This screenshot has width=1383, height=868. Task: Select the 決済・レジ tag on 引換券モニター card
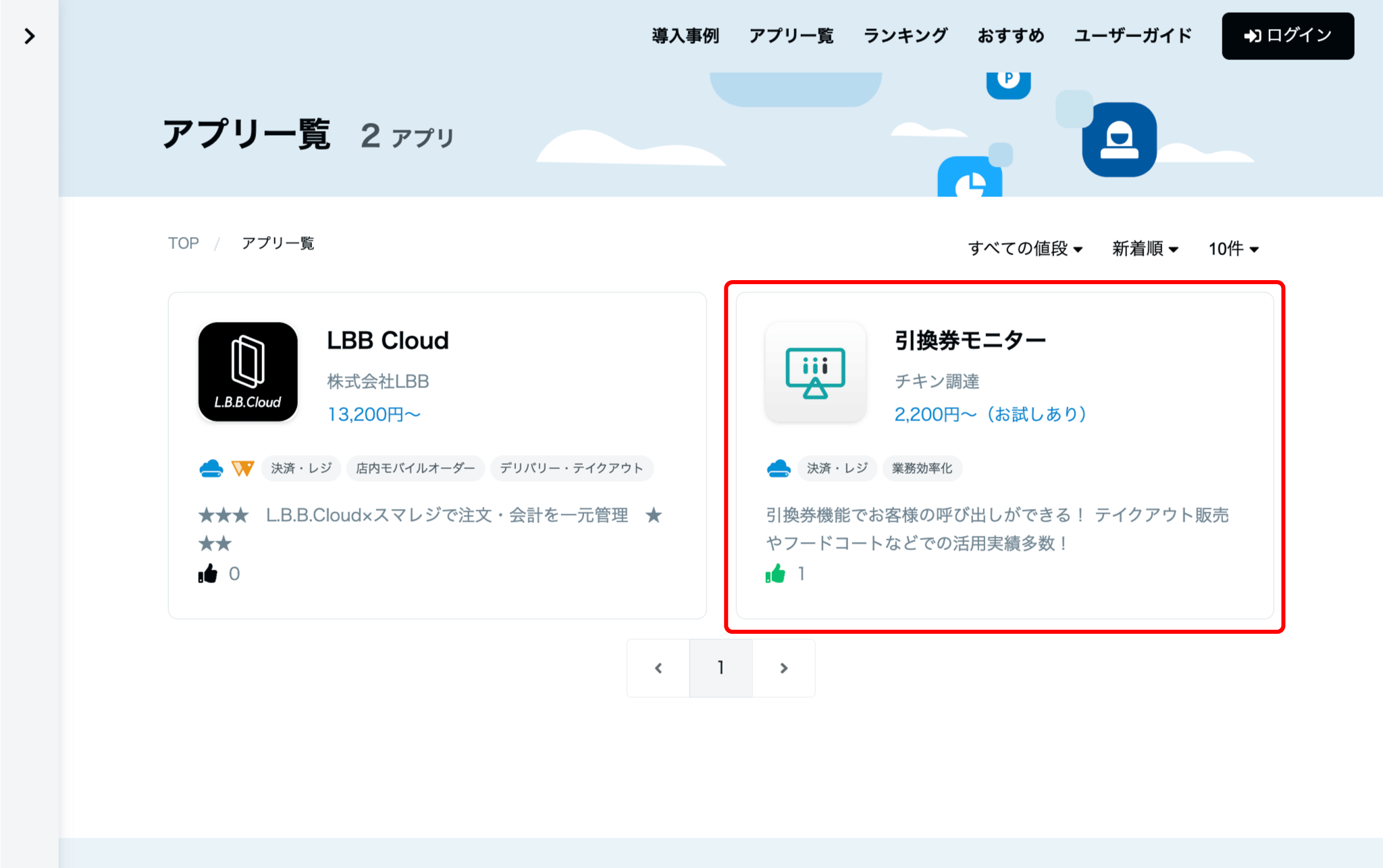coord(837,468)
